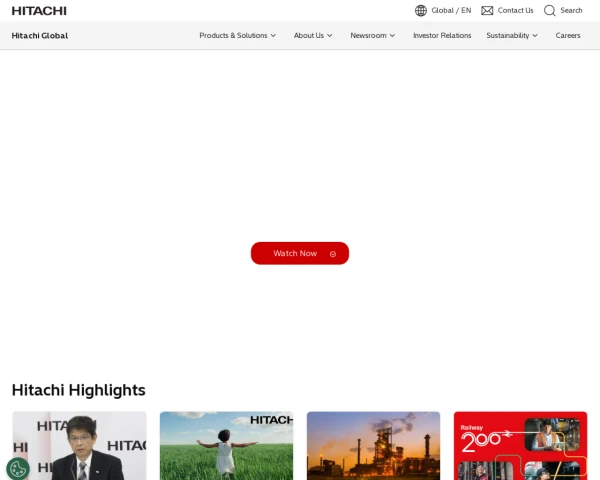This screenshot has height=480, width=600.
Task: Click the arrow icon in Watch Now
Action: click(x=333, y=254)
